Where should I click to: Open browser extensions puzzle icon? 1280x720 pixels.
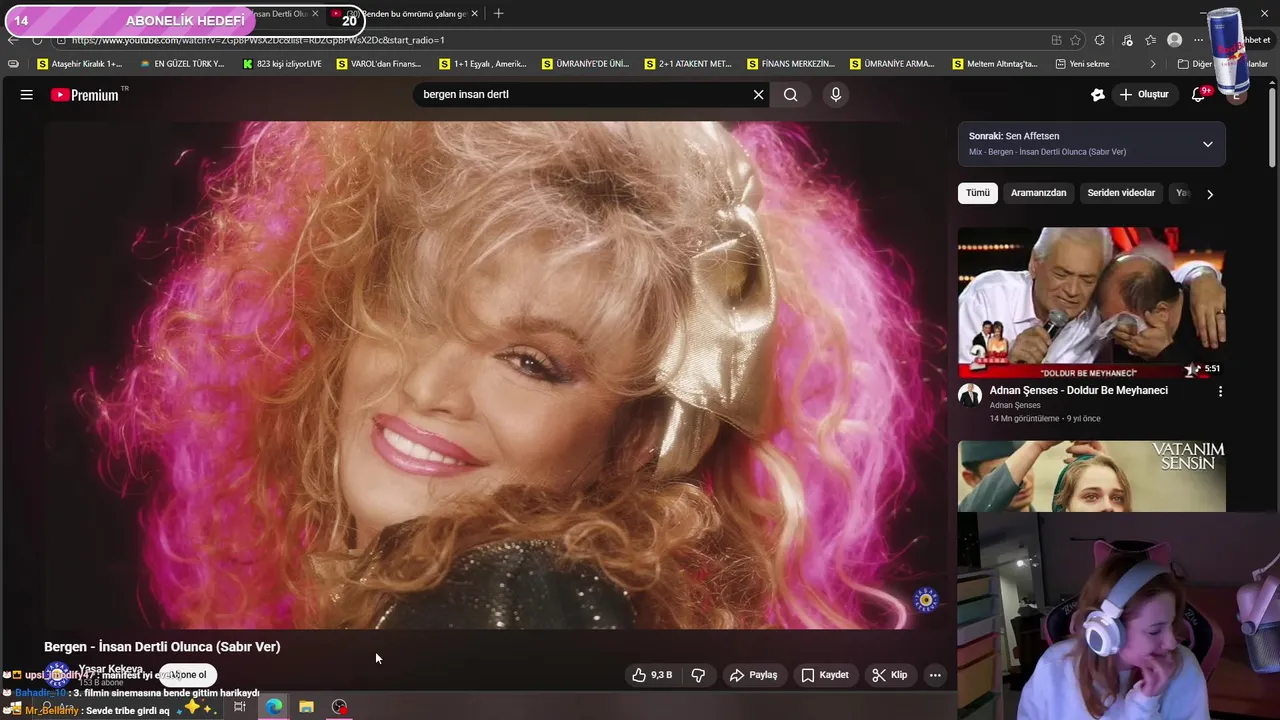(x=1100, y=40)
